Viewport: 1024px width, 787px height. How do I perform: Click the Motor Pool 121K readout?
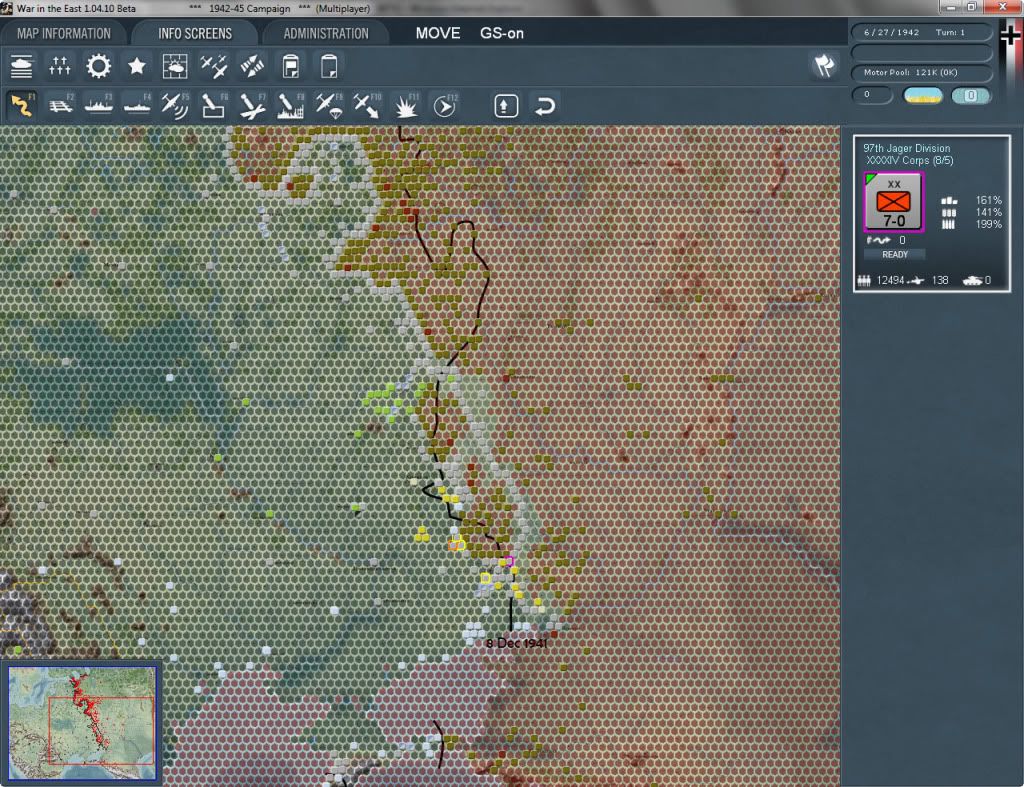point(921,72)
